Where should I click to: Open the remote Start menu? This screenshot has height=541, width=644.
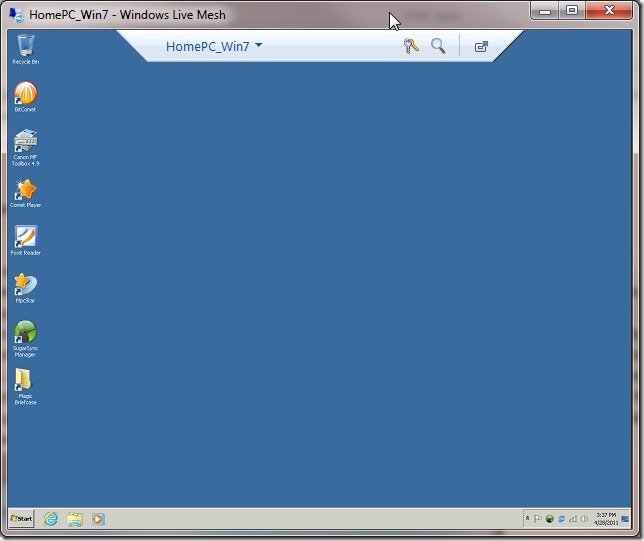pyautogui.click(x=21, y=518)
